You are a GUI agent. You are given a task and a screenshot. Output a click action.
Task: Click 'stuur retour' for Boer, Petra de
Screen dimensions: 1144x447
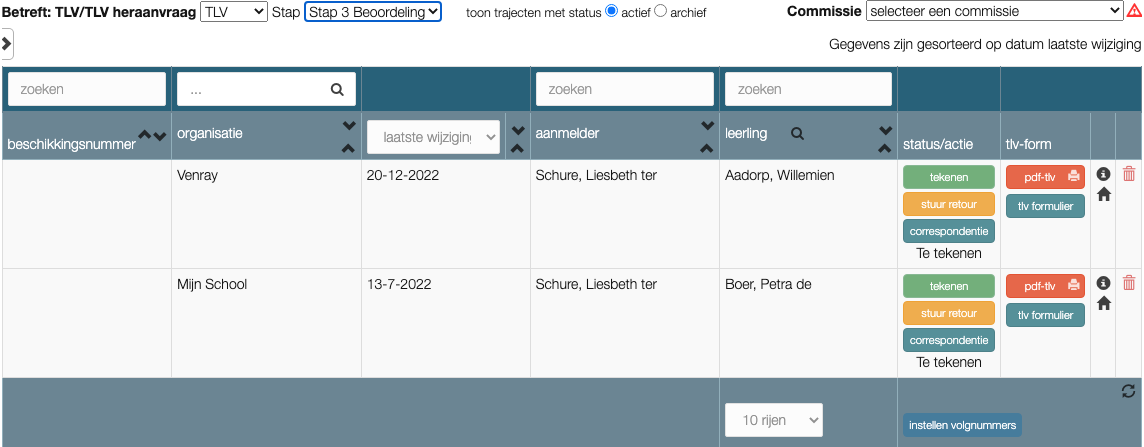(x=948, y=313)
